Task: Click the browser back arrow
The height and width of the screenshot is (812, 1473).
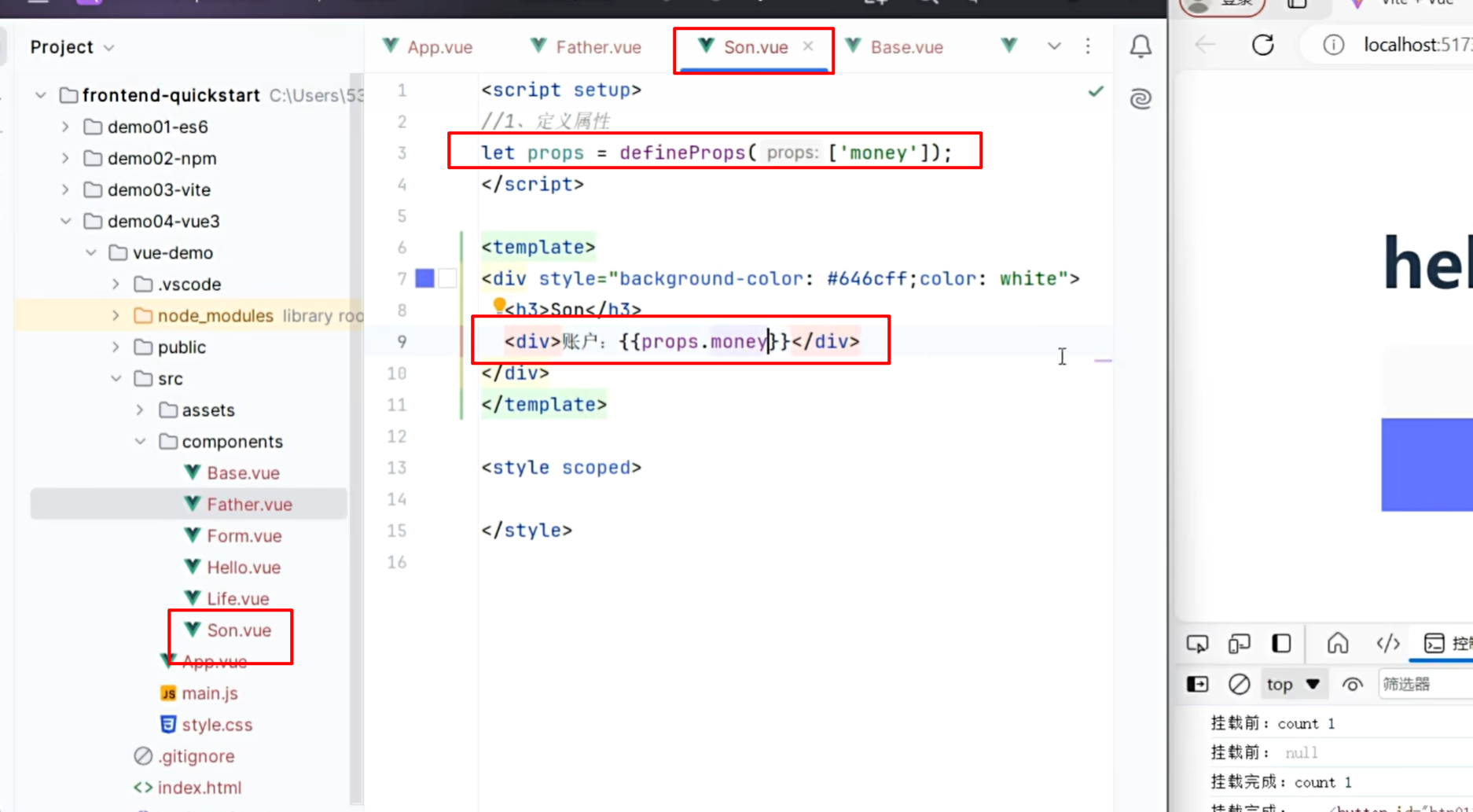Action: (x=1205, y=45)
